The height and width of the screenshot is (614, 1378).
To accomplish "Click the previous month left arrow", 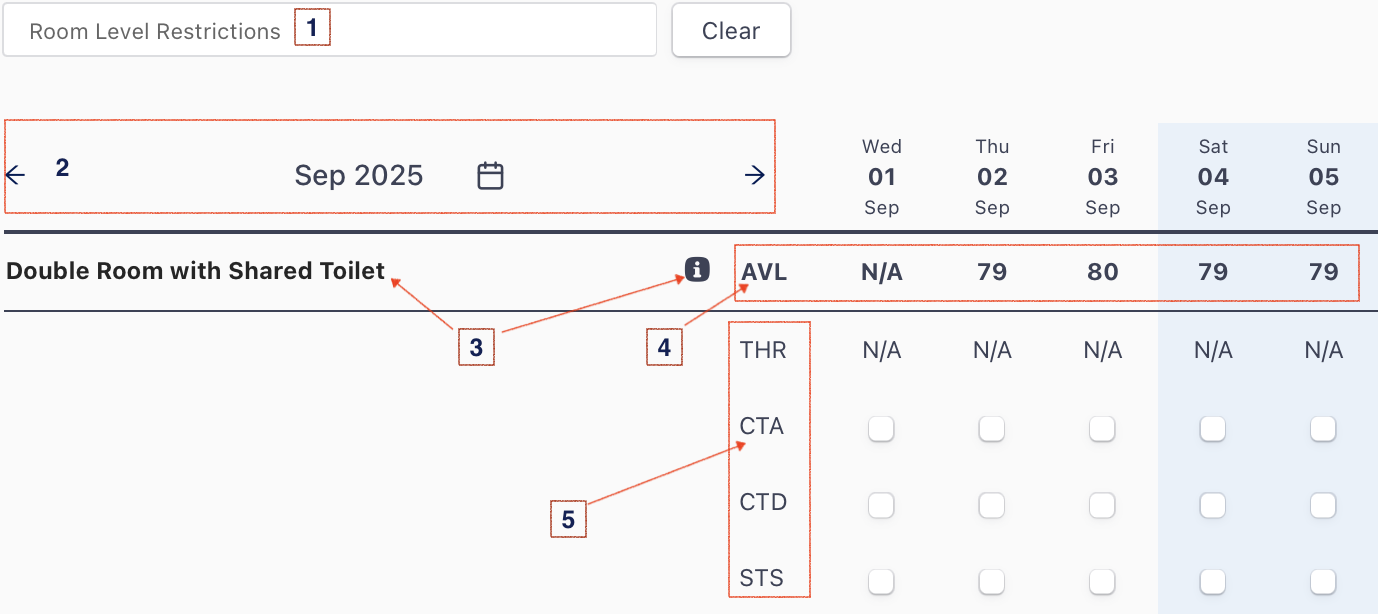I will point(15,176).
